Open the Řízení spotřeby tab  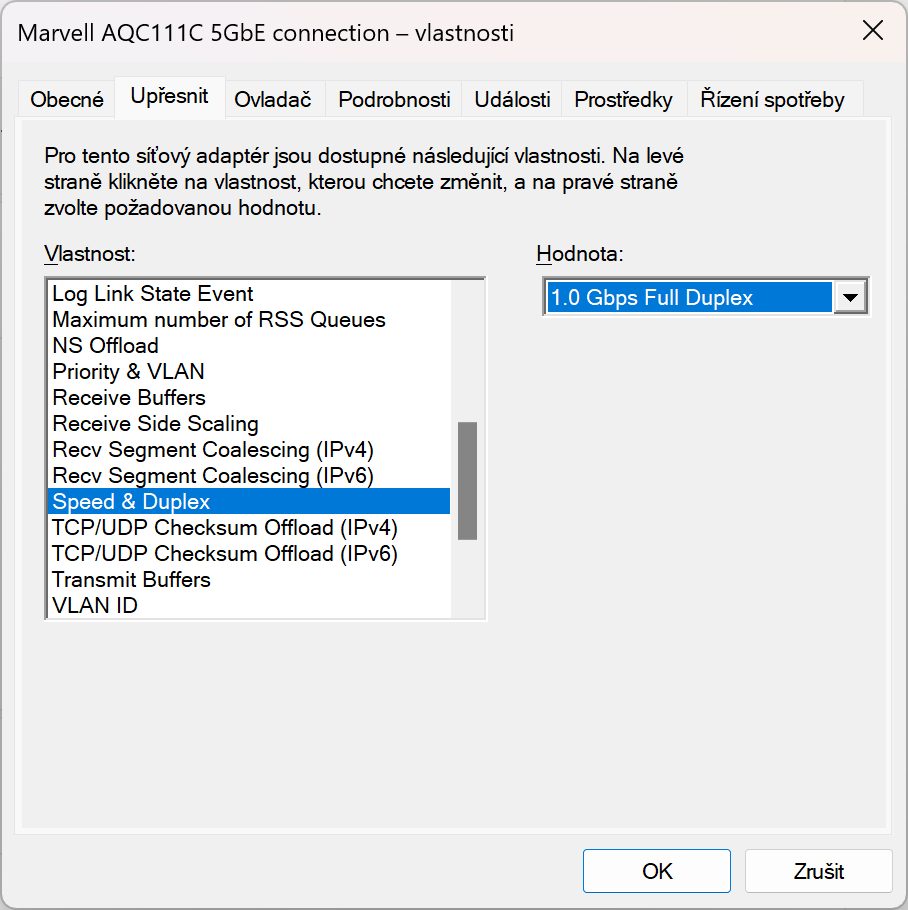point(772,100)
